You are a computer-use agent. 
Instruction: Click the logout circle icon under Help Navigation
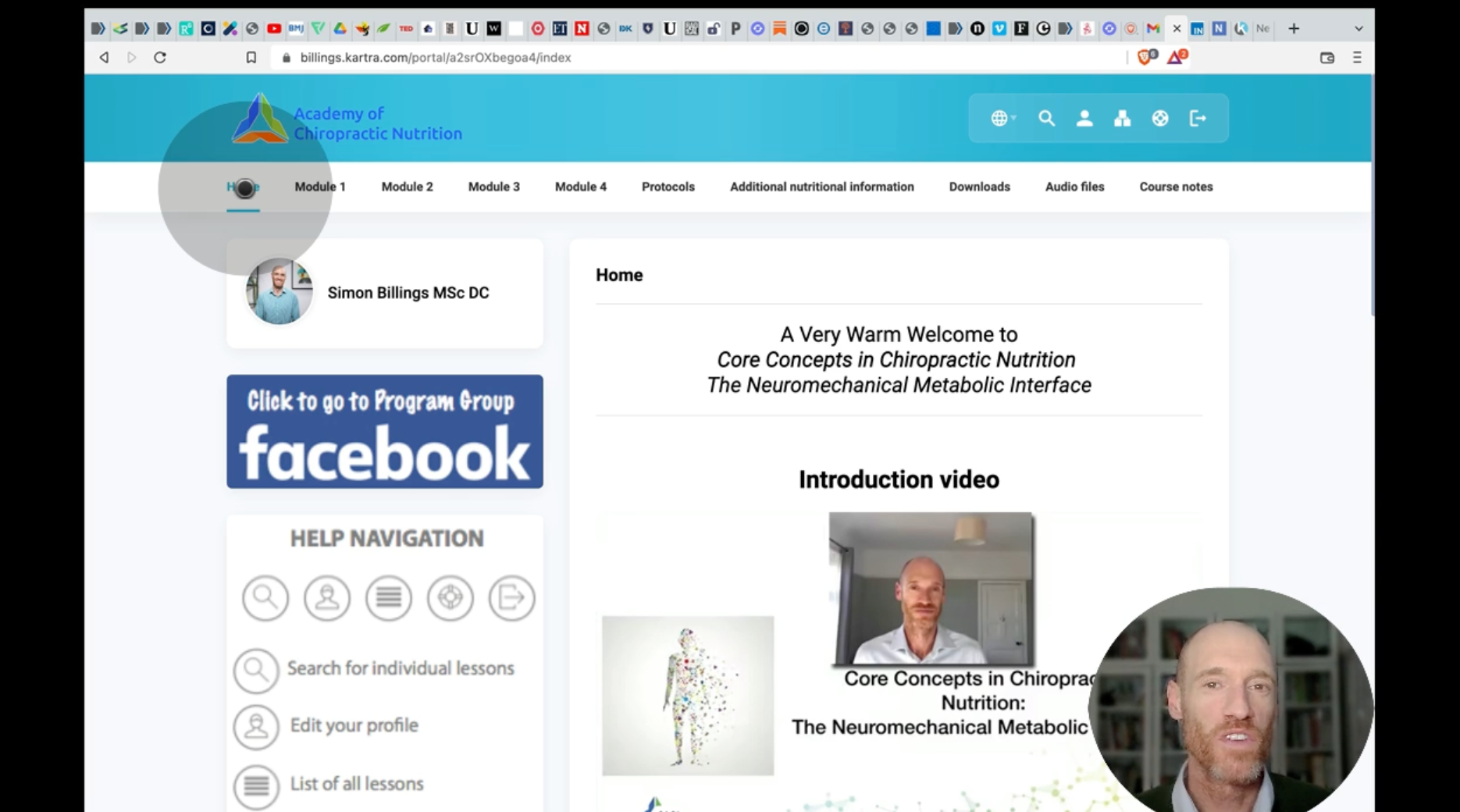pos(512,598)
